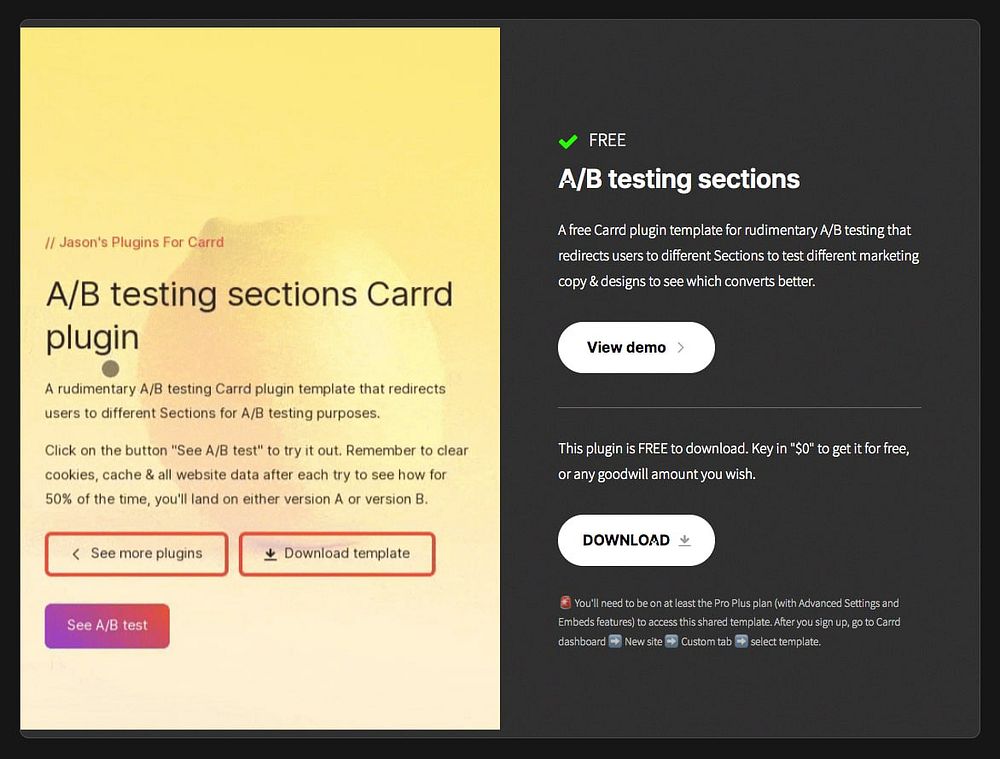The height and width of the screenshot is (759, 1000).
Task: Click the green checkmark beside FREE
Action: [568, 141]
